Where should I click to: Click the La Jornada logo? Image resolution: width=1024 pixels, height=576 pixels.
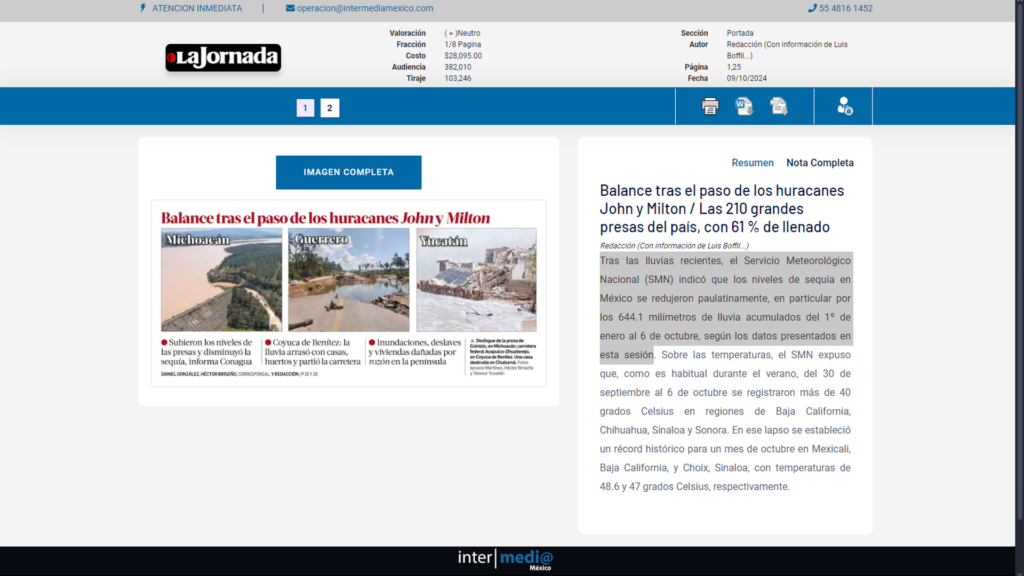[223, 57]
